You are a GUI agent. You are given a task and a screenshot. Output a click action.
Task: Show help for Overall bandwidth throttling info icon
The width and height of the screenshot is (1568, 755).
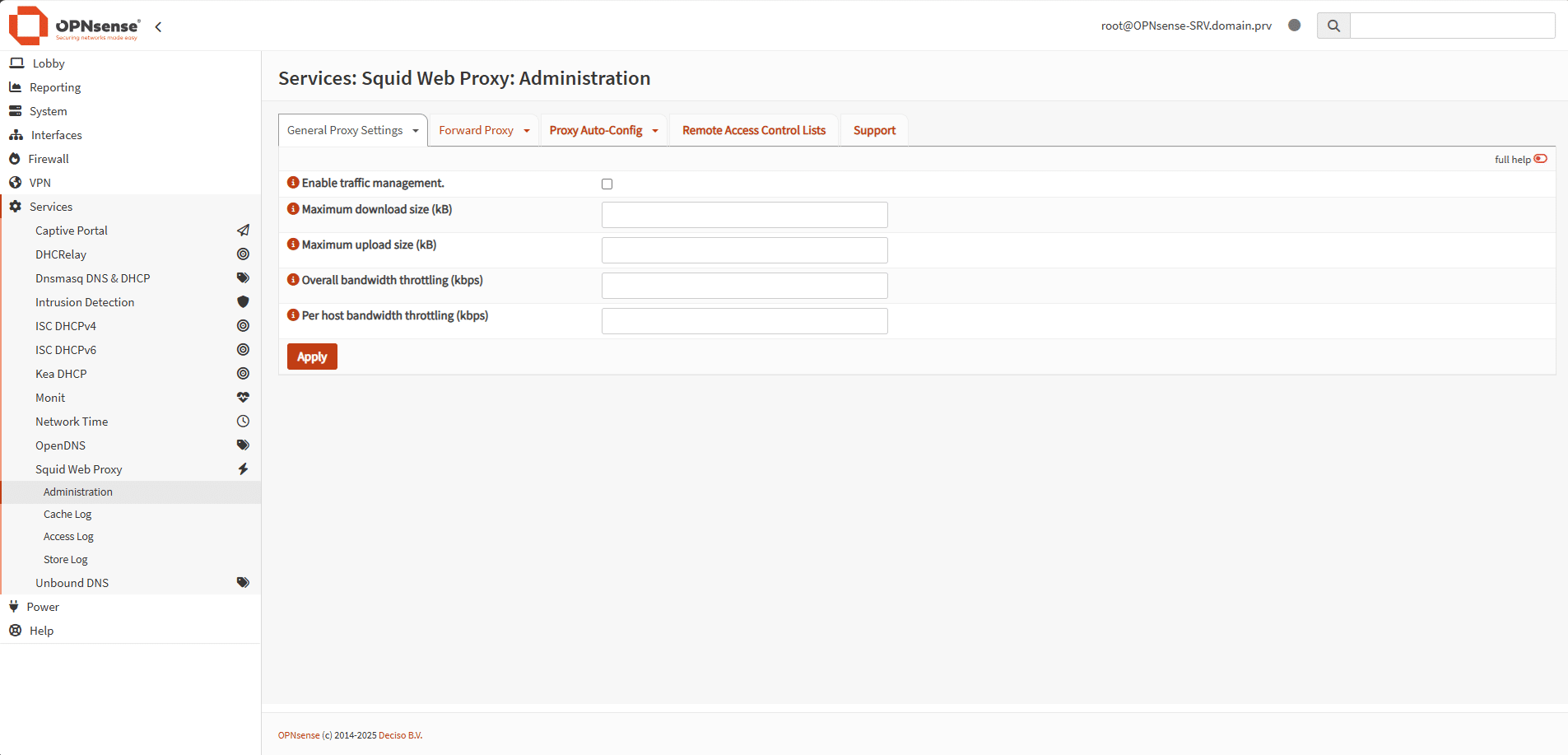click(293, 280)
